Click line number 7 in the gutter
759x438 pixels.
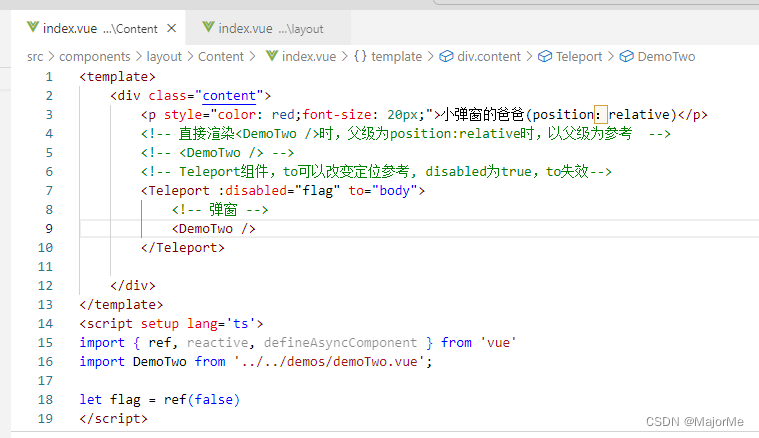49,191
